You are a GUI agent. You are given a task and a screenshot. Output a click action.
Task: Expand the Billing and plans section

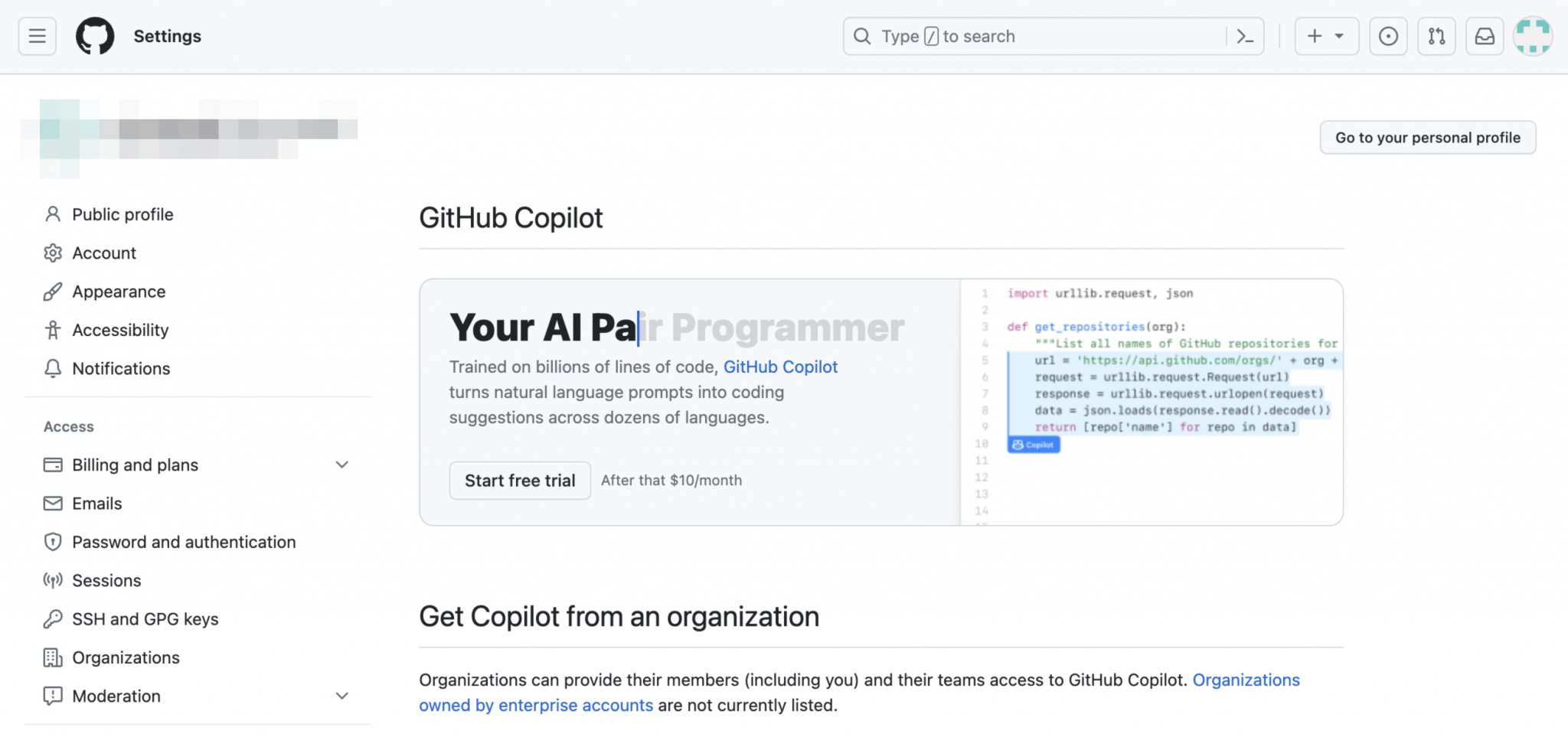point(342,465)
